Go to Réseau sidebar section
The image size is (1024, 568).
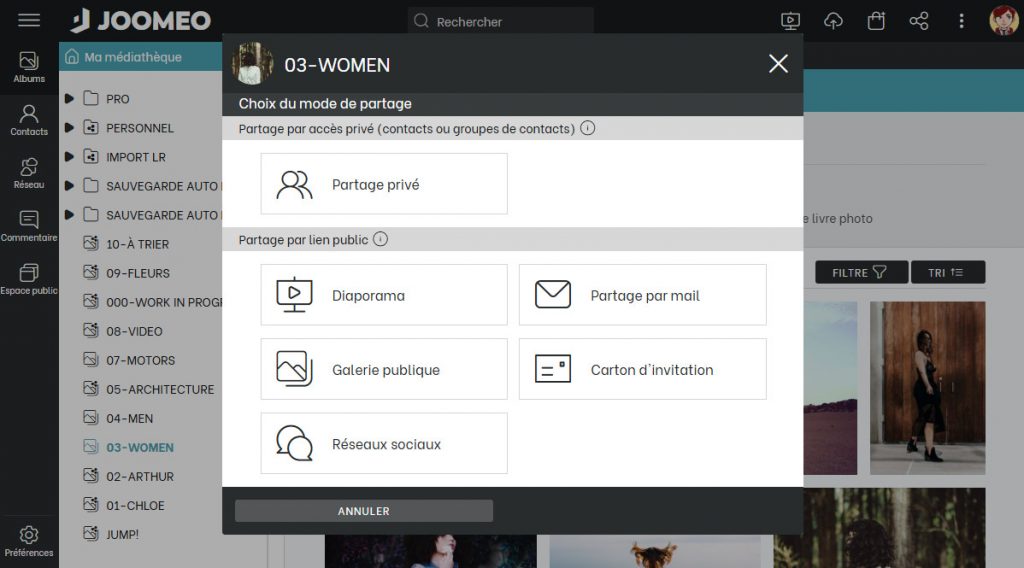(29, 173)
